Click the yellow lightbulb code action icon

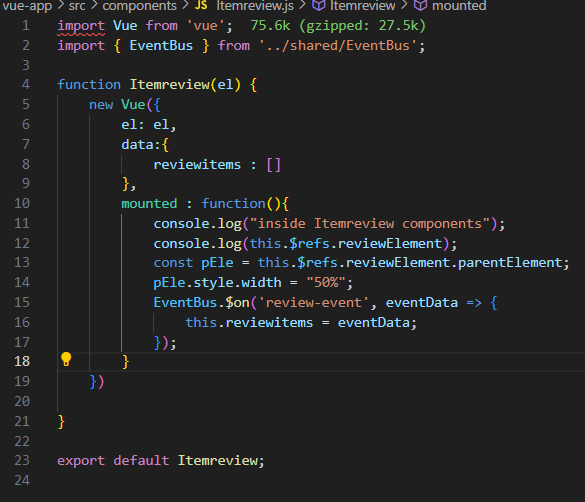(x=66, y=359)
